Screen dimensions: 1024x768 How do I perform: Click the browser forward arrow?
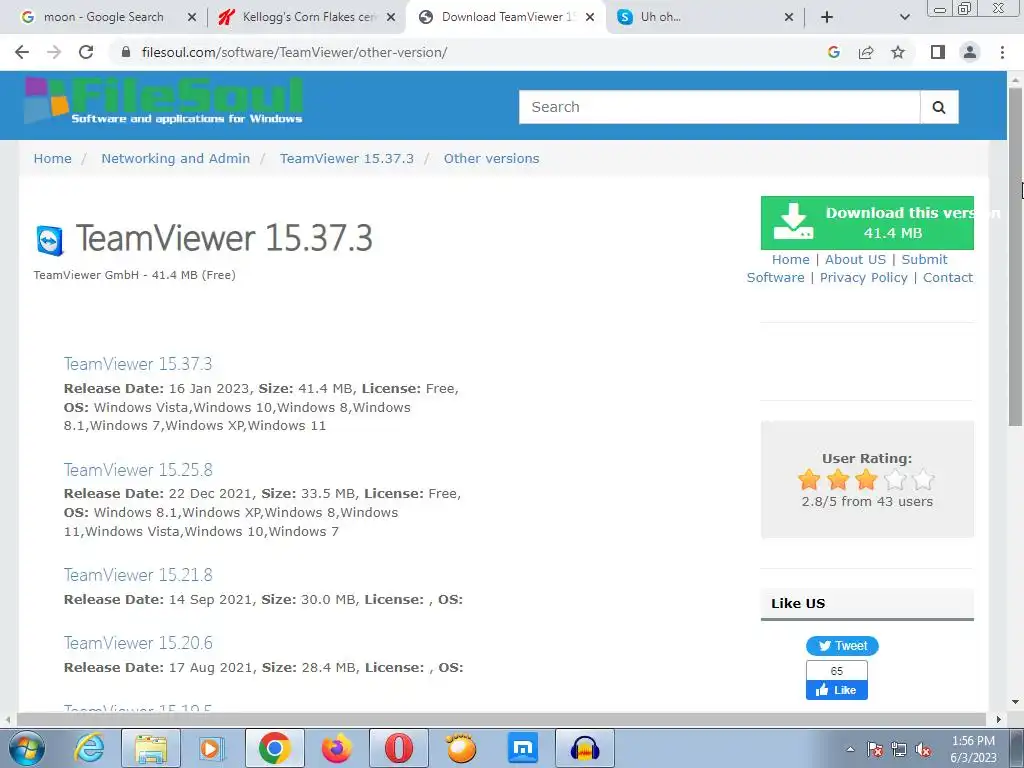pyautogui.click(x=54, y=52)
